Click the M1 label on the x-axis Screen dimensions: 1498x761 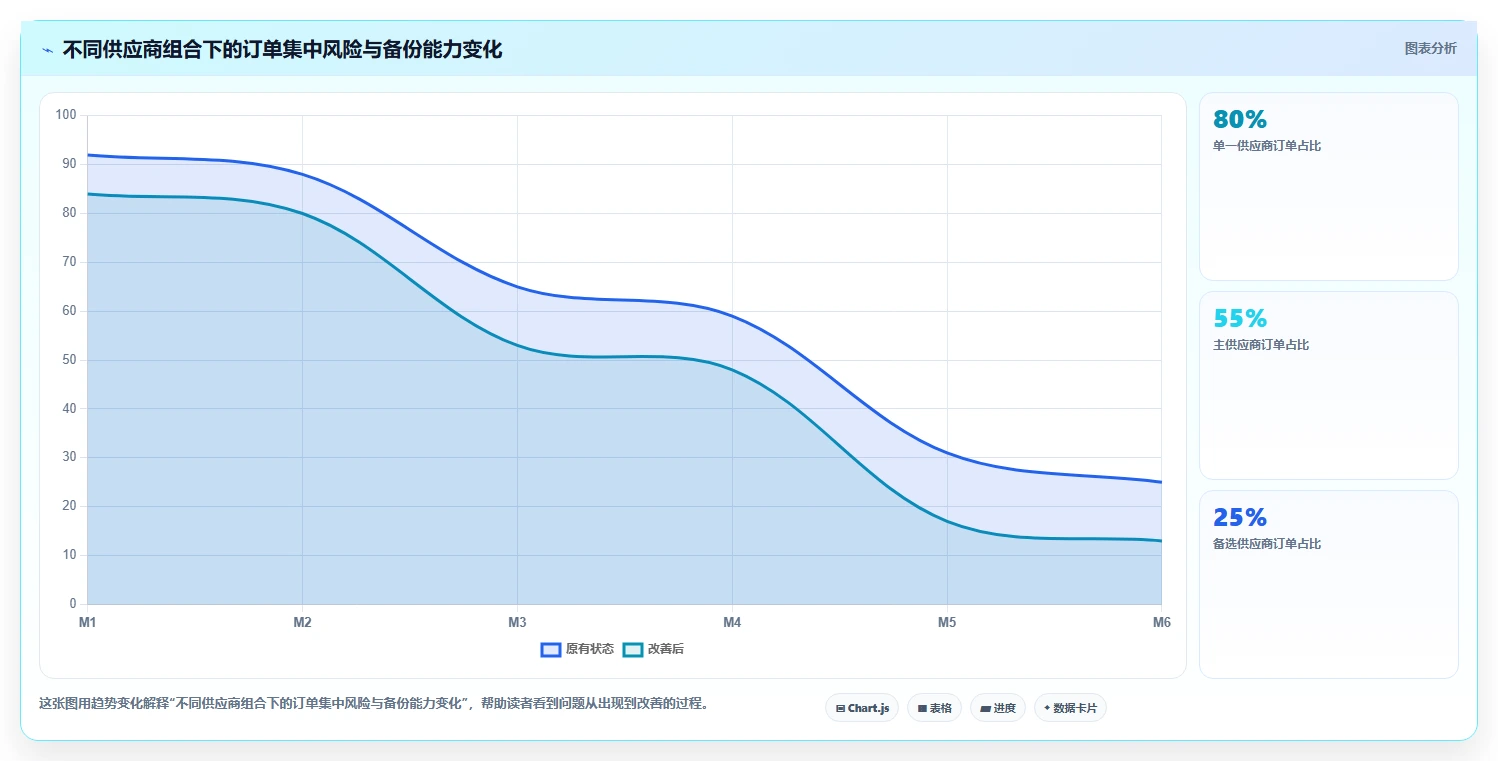(x=88, y=622)
